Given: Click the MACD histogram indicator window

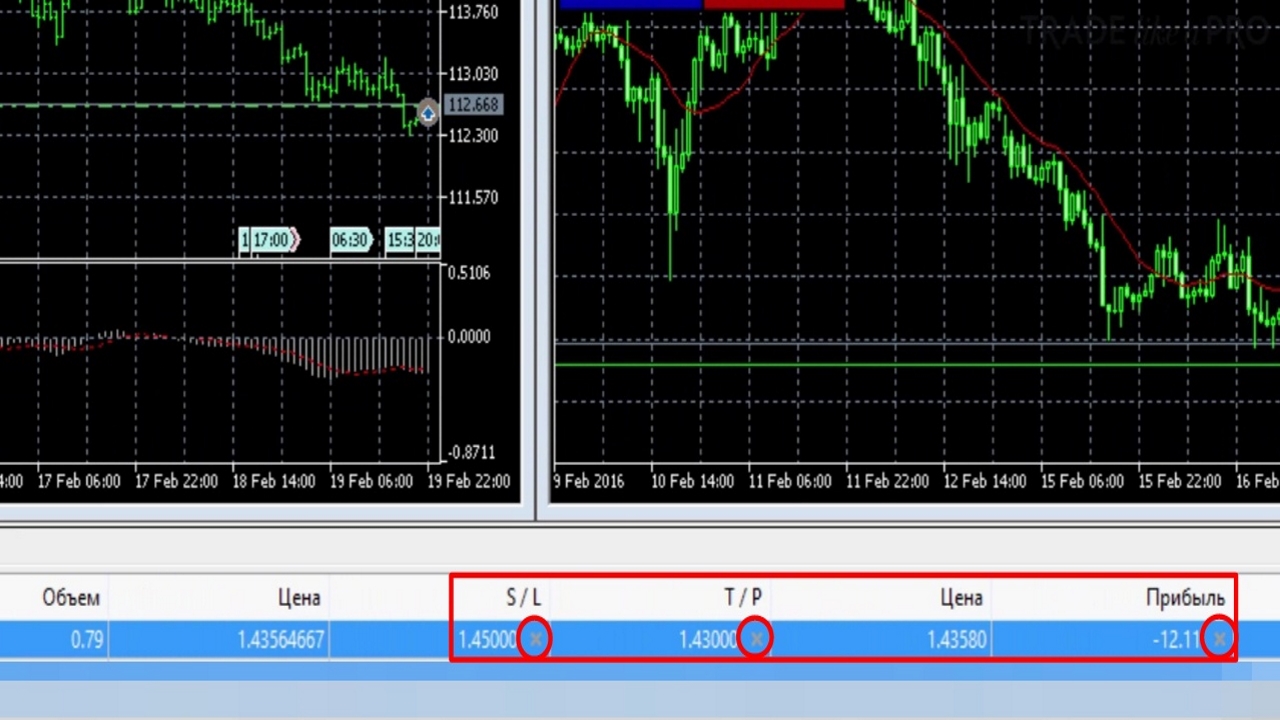Looking at the screenshot, I should click(220, 362).
